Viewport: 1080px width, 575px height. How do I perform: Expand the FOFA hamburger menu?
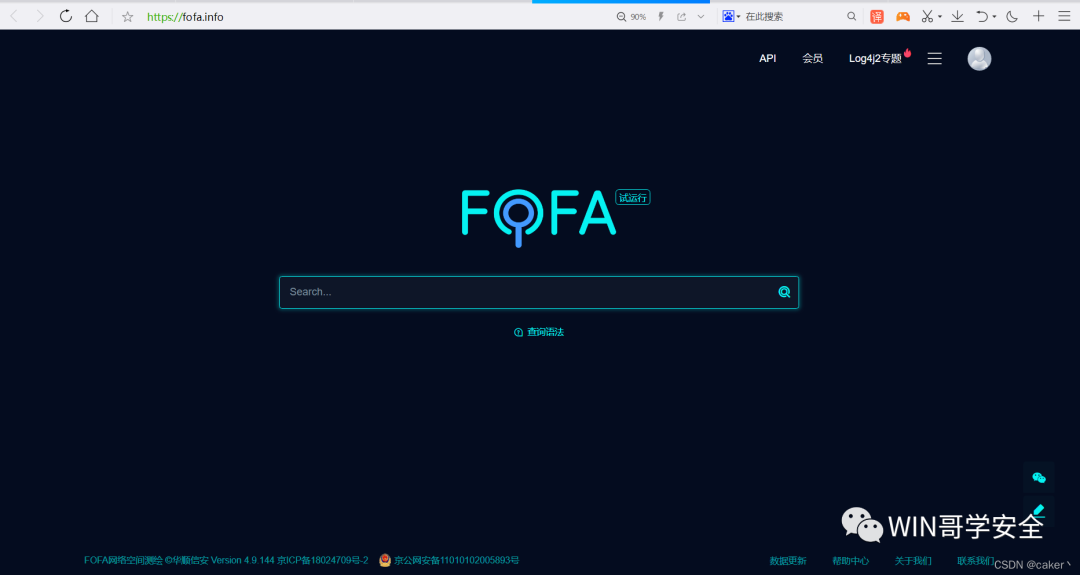click(935, 59)
